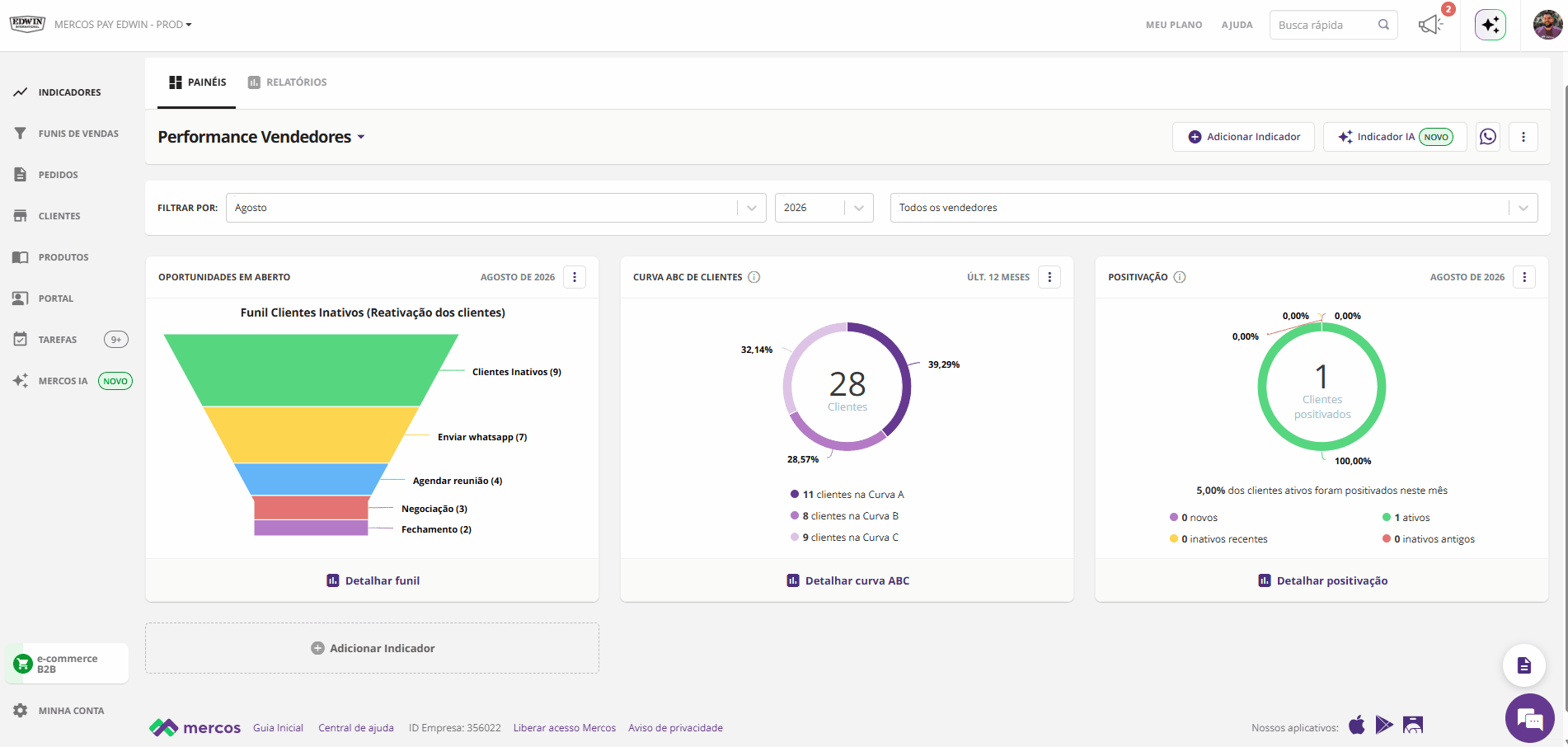The width and height of the screenshot is (1568, 747).
Task: Open the user profile avatar
Action: (x=1547, y=25)
